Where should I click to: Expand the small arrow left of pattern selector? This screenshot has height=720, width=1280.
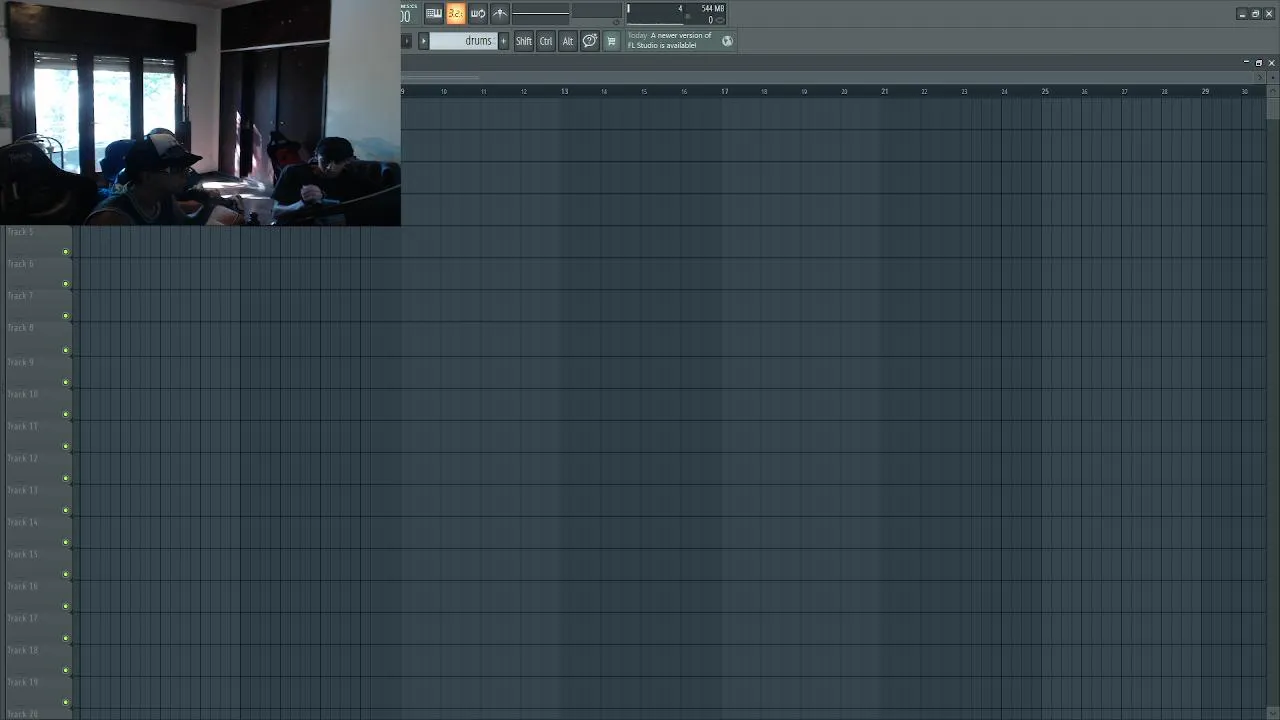(x=406, y=41)
